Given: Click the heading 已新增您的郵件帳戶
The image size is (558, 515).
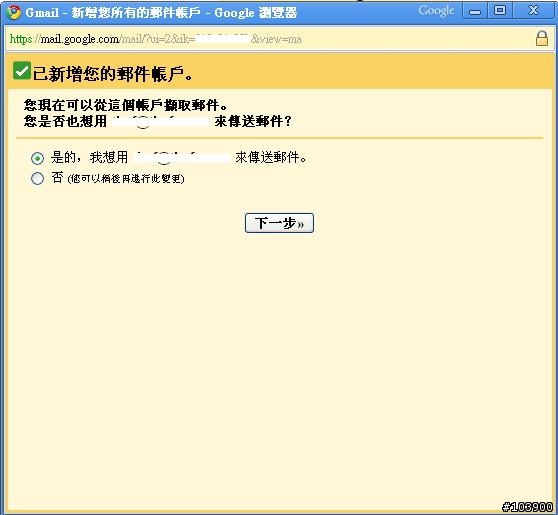Looking at the screenshot, I should (x=113, y=74).
